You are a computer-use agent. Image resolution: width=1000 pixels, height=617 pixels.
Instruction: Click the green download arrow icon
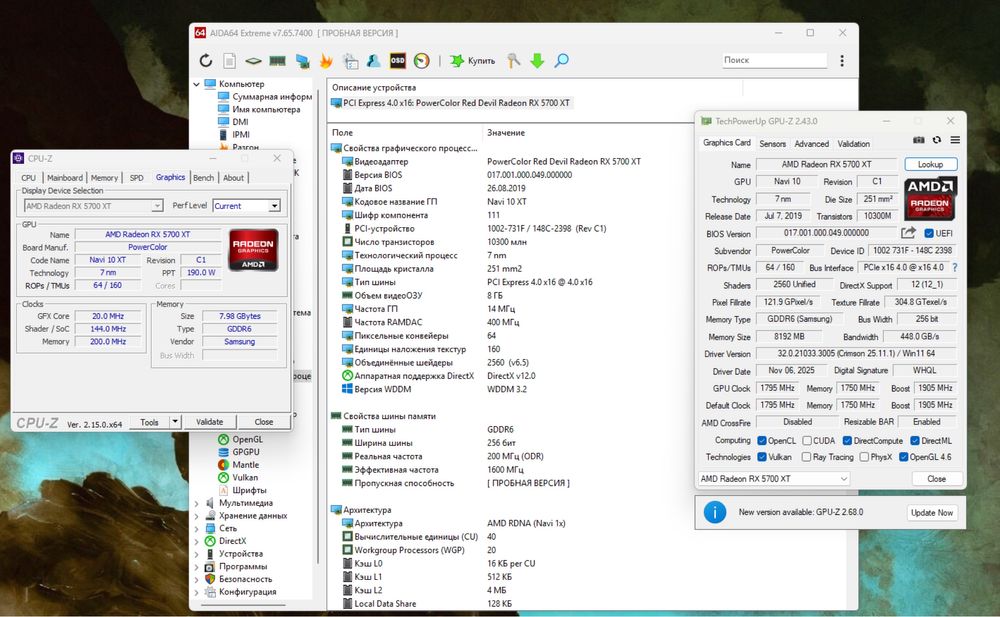pyautogui.click(x=537, y=61)
